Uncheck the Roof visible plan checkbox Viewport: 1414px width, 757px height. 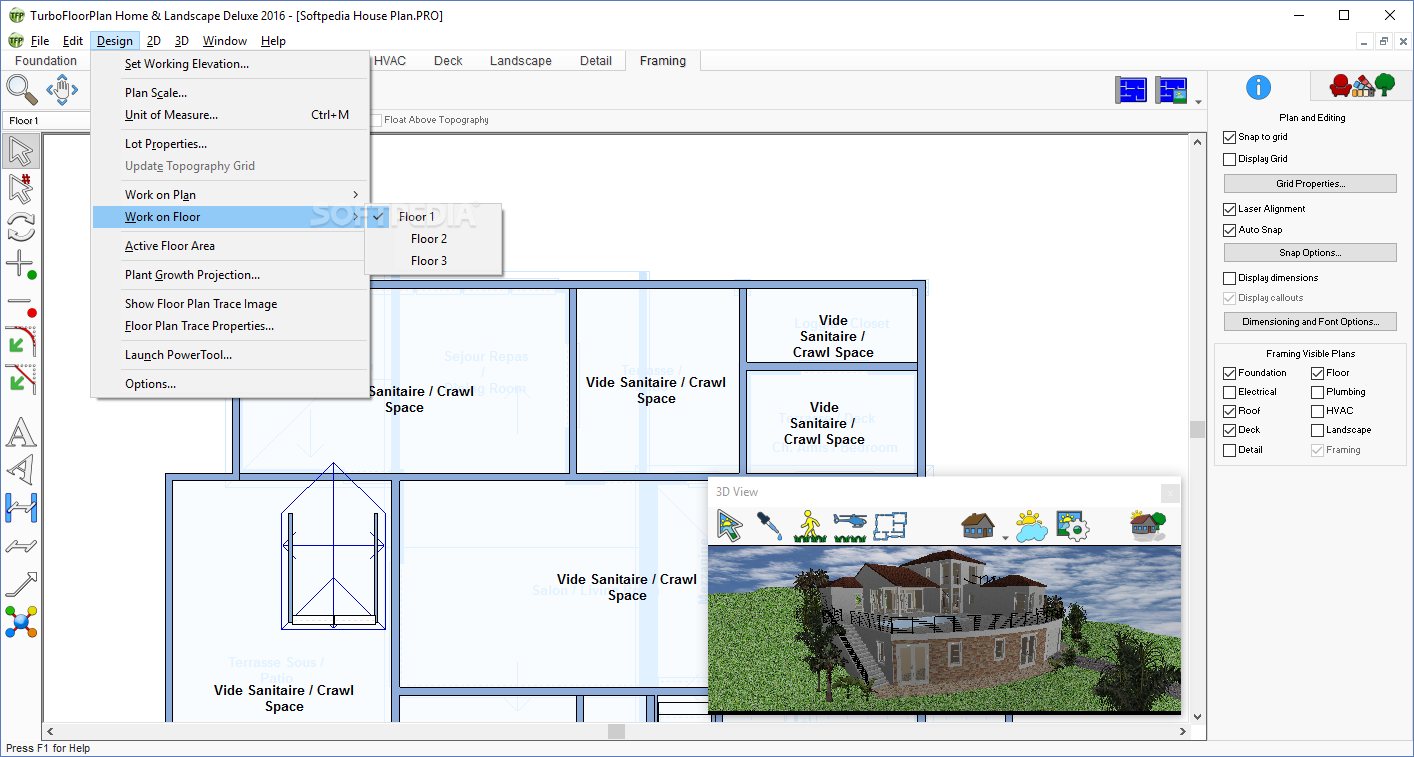pyautogui.click(x=1230, y=411)
